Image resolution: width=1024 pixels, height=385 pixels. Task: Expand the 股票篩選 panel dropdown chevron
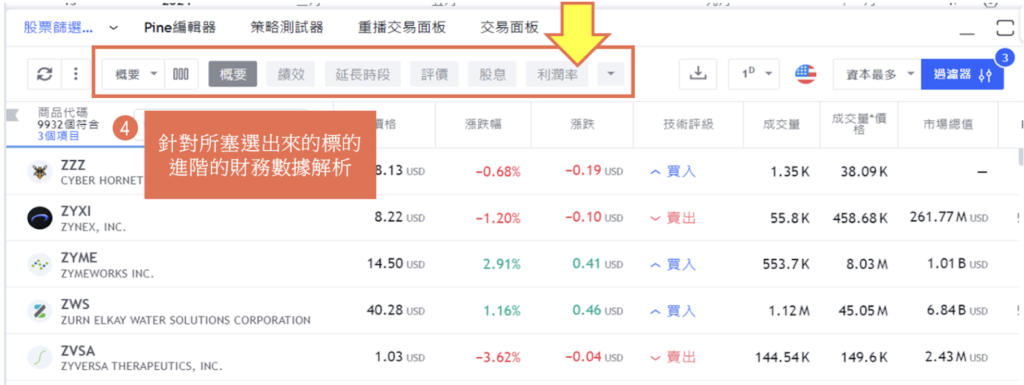pos(113,27)
